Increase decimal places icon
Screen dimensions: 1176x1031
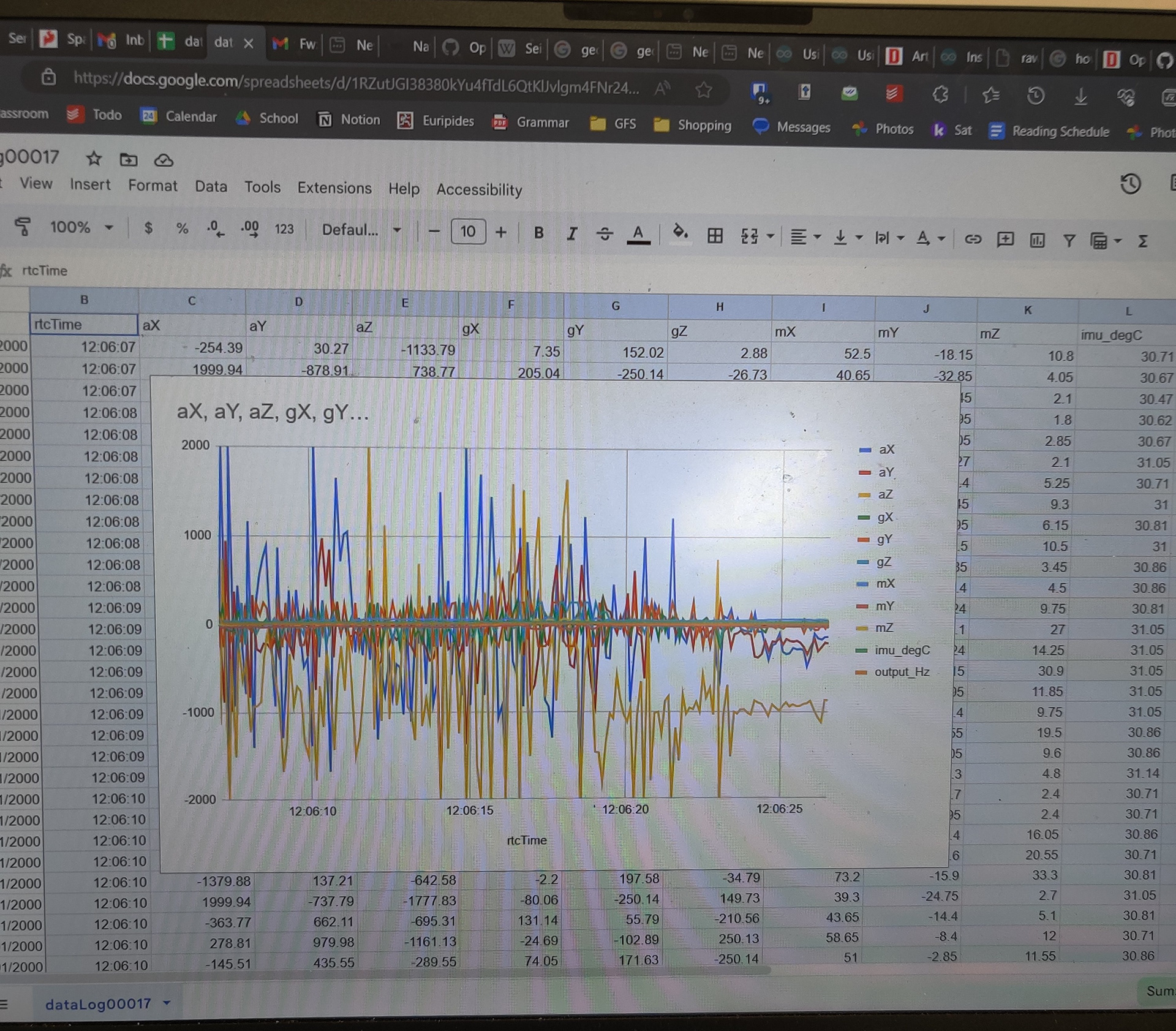(249, 229)
